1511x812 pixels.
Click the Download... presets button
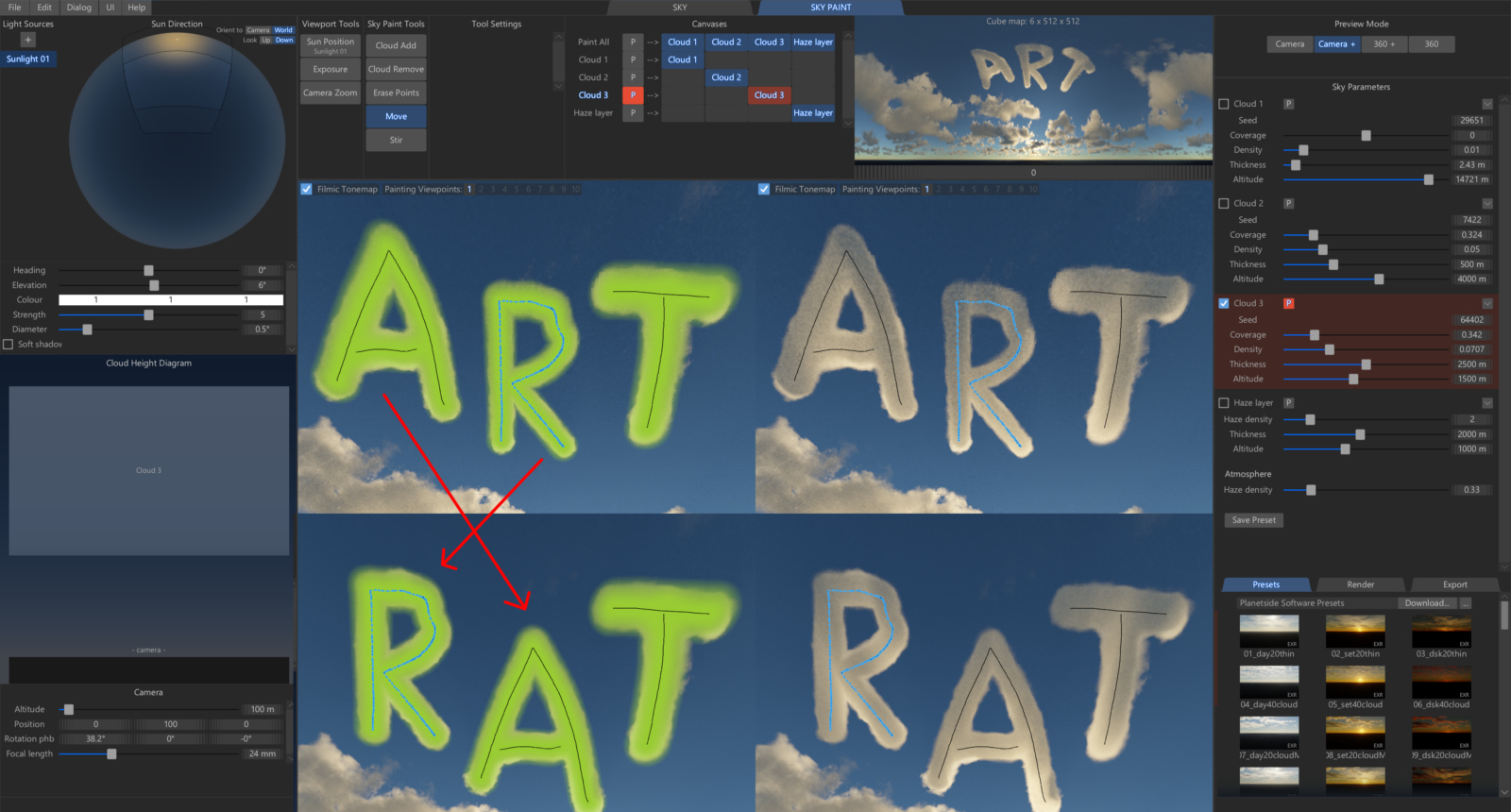click(1426, 603)
